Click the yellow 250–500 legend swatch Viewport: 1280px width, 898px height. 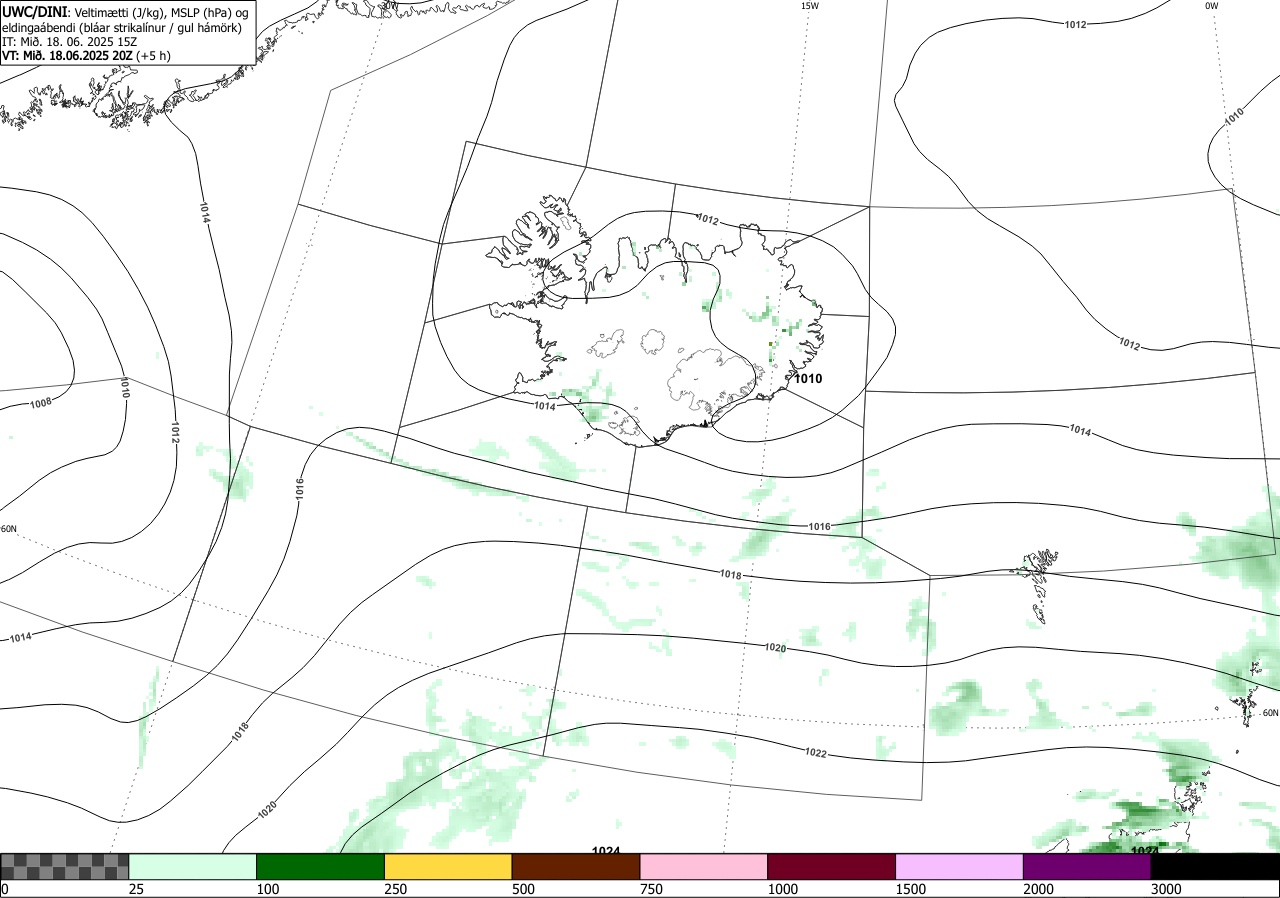pos(448,866)
